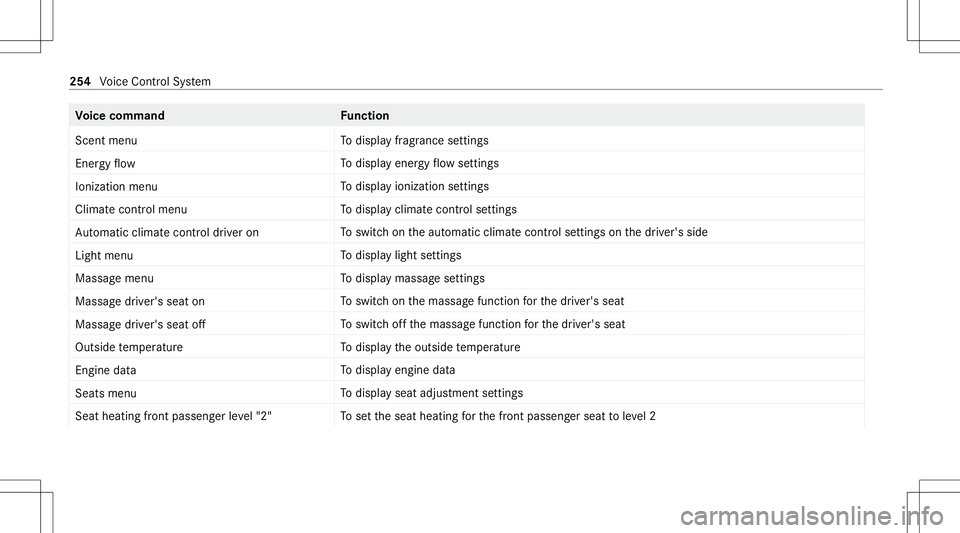Click the Seats menu voice command
The width and height of the screenshot is (960, 533).
106,393
